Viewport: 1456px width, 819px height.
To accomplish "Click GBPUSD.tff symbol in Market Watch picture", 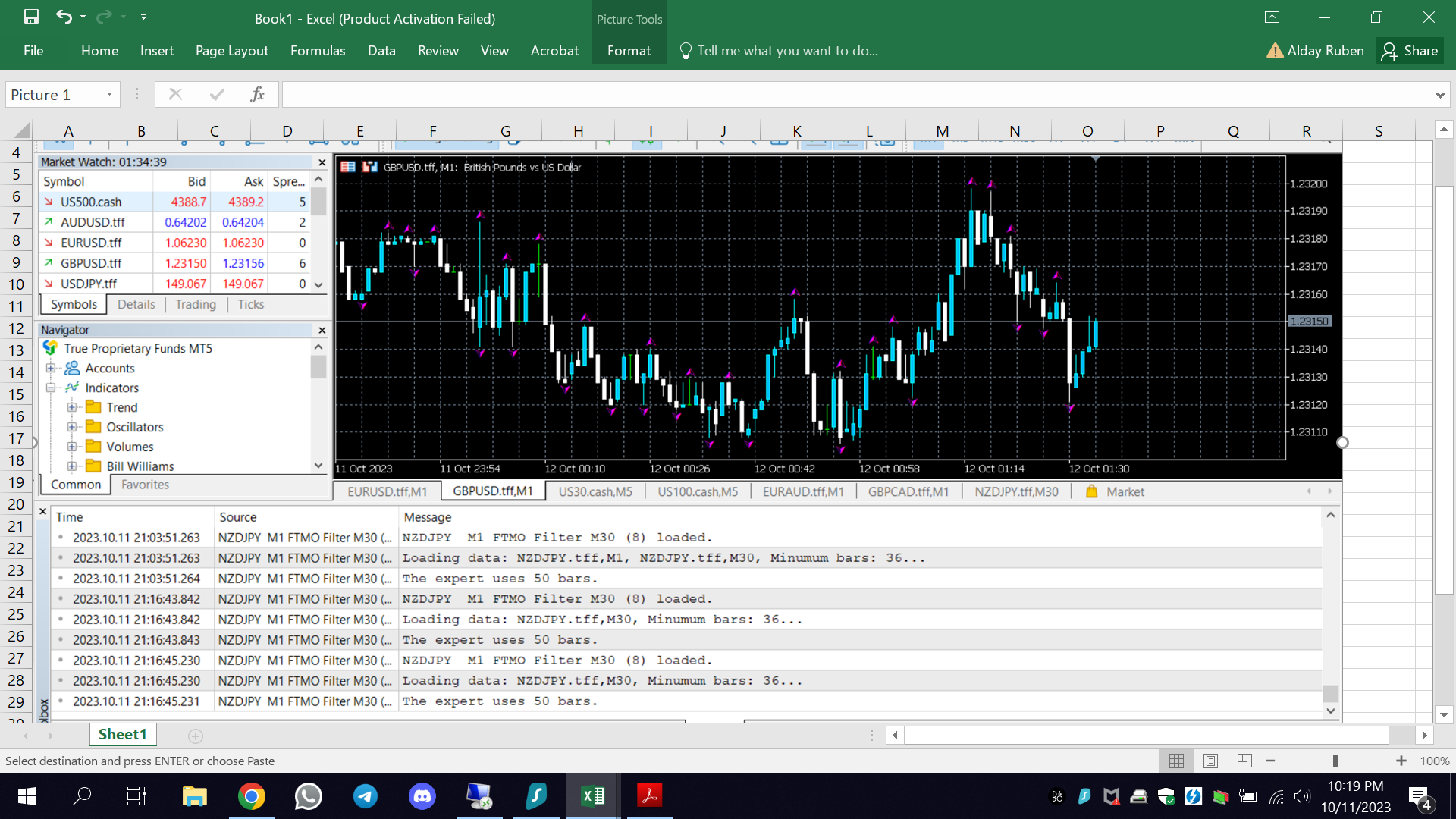I will coord(91,263).
